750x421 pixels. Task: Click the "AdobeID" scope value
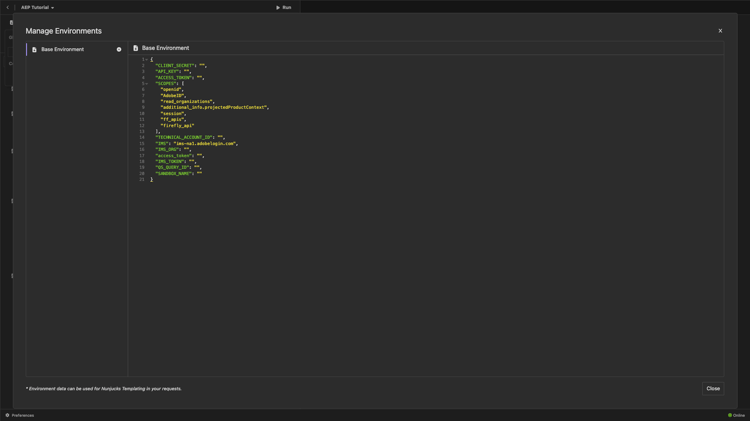click(x=173, y=96)
